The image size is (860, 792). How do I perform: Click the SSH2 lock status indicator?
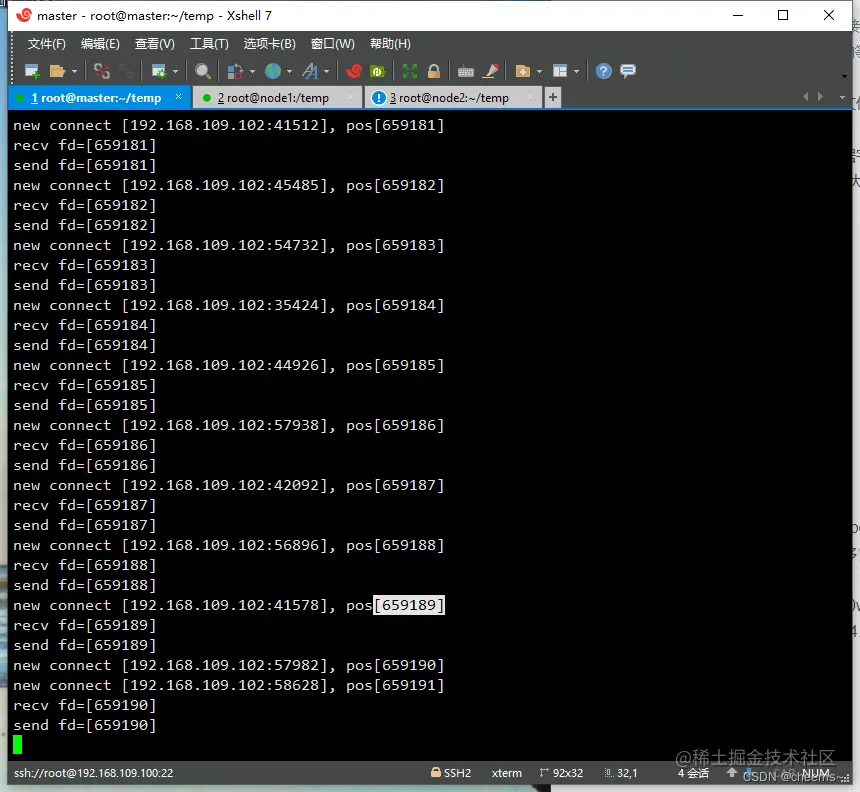coord(451,773)
